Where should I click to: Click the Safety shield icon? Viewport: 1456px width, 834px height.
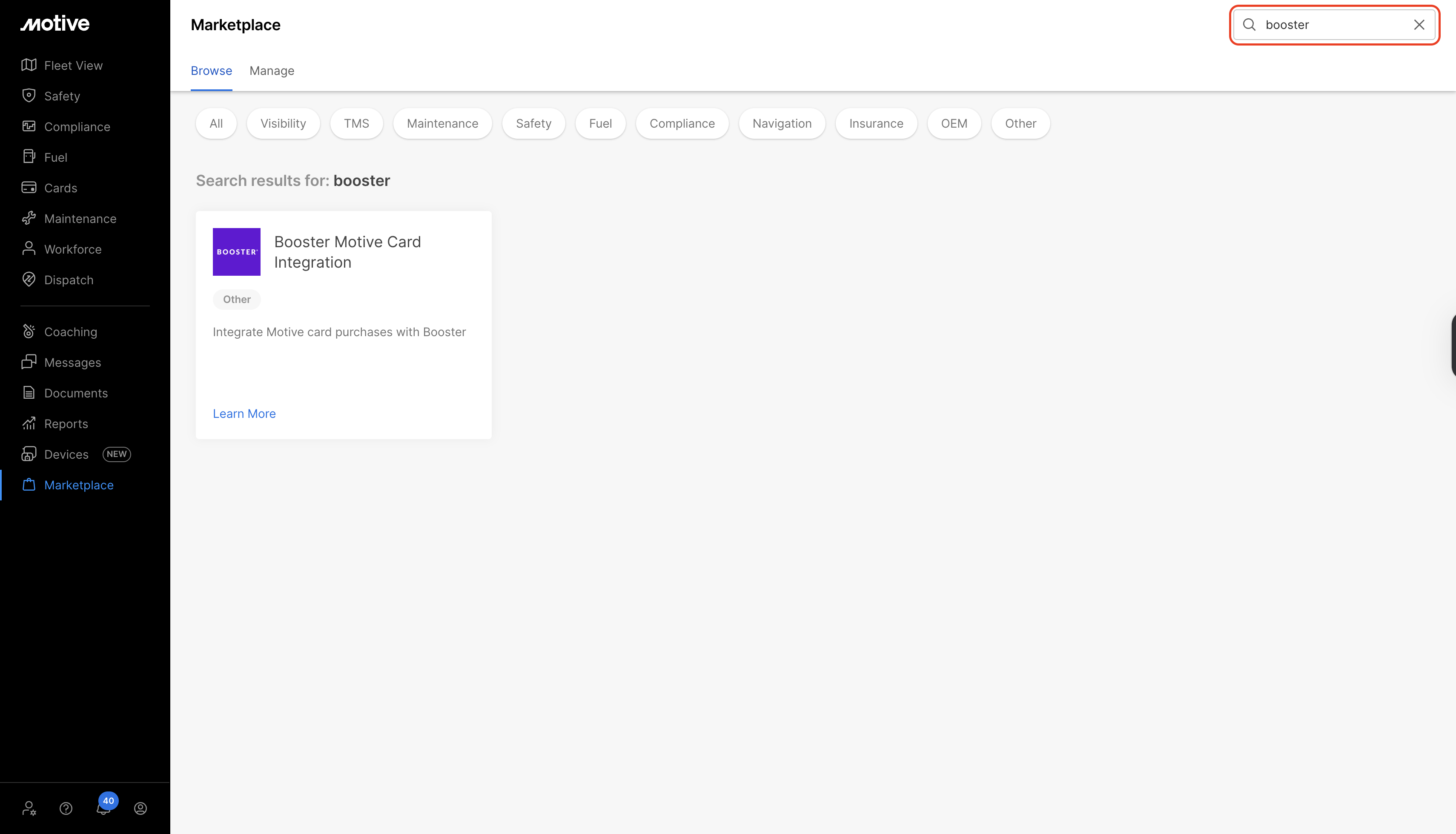(x=29, y=96)
